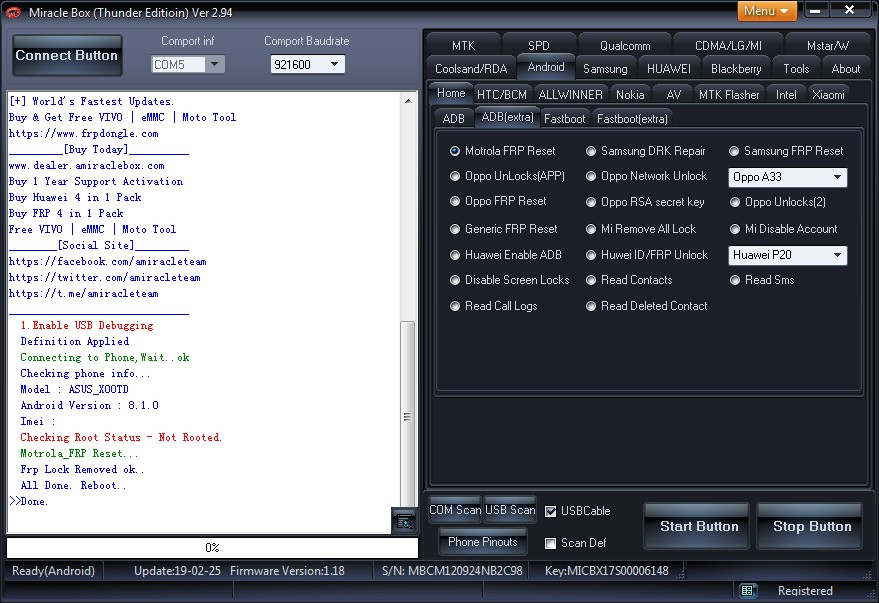The image size is (879, 603).
Task: Switch to the SPD tab
Action: pyautogui.click(x=538, y=45)
